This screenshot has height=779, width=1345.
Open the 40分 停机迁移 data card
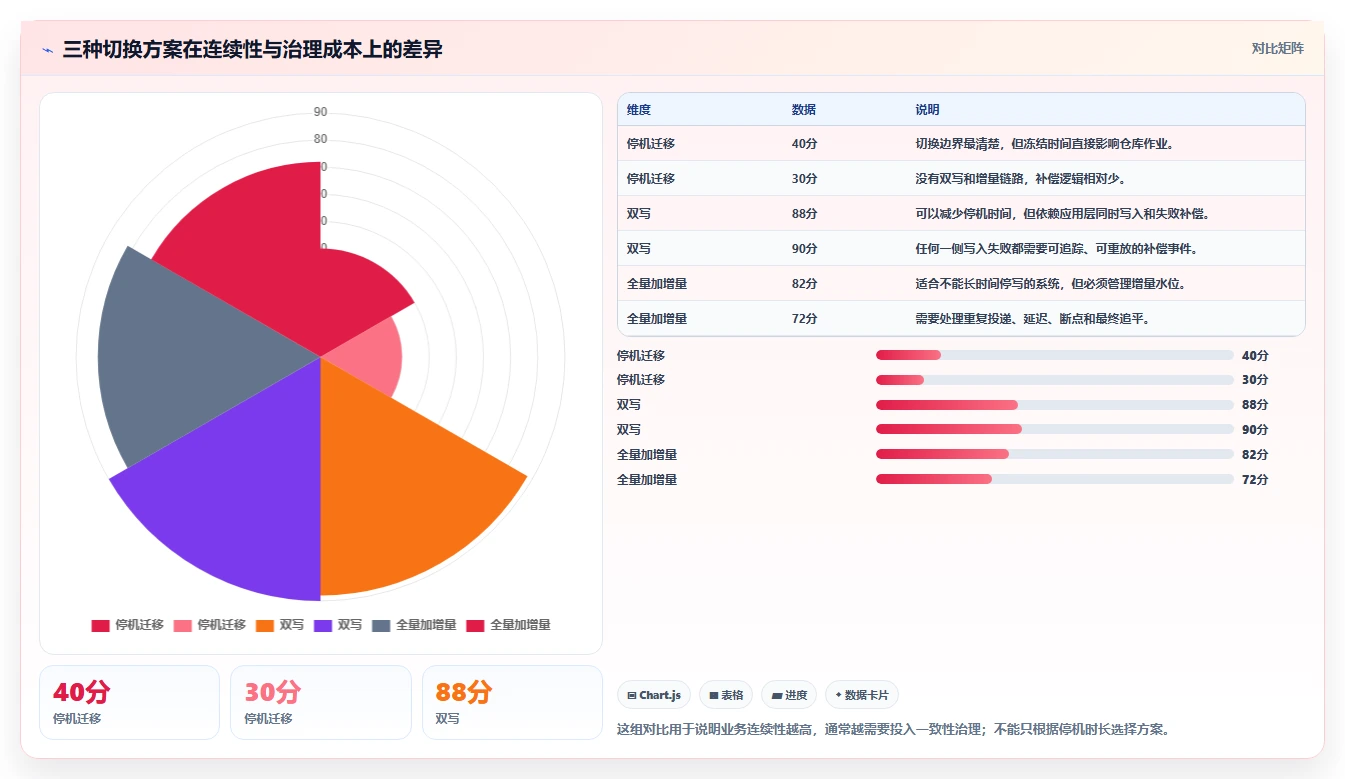coord(129,703)
